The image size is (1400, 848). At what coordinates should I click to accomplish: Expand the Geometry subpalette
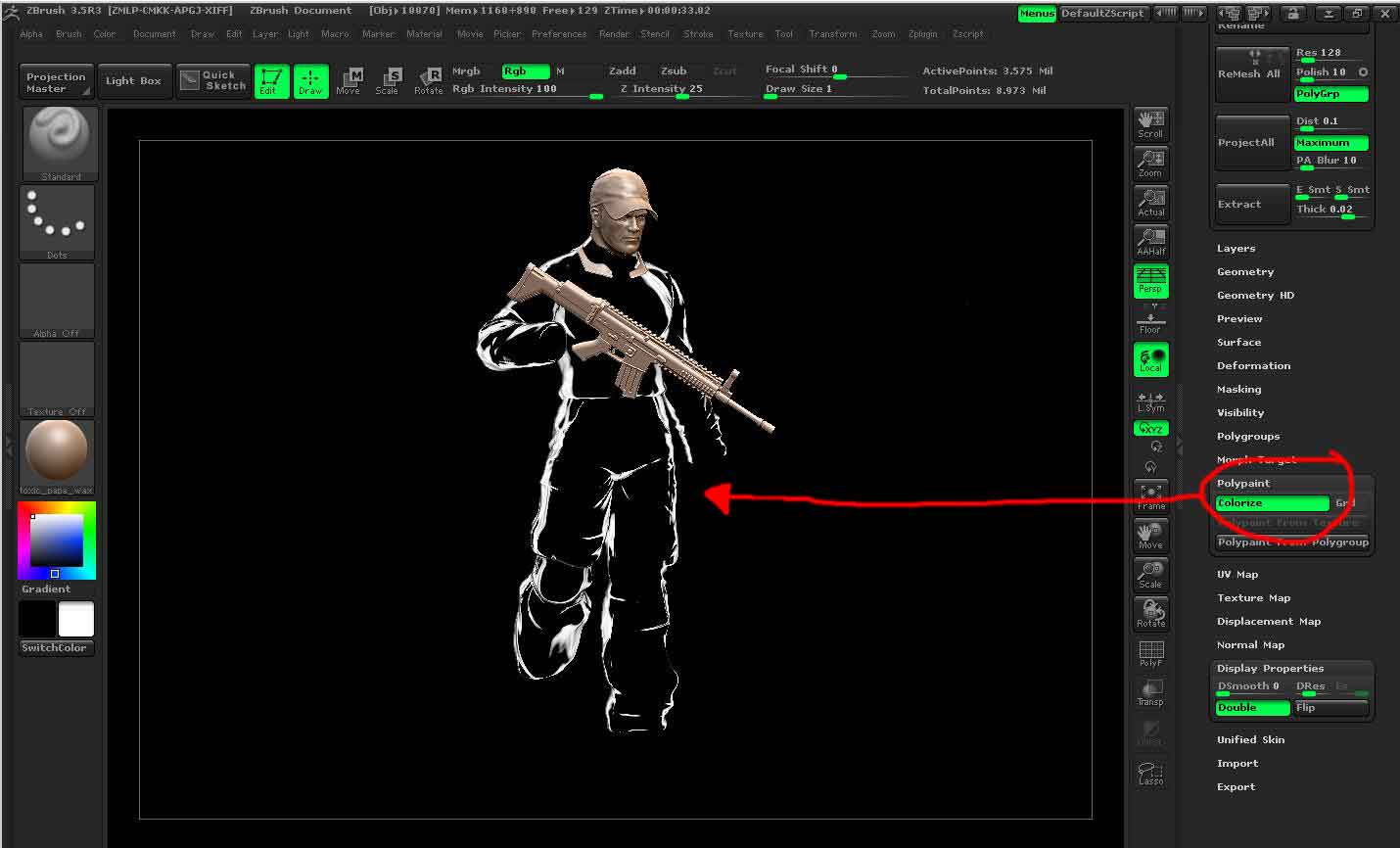[1245, 272]
